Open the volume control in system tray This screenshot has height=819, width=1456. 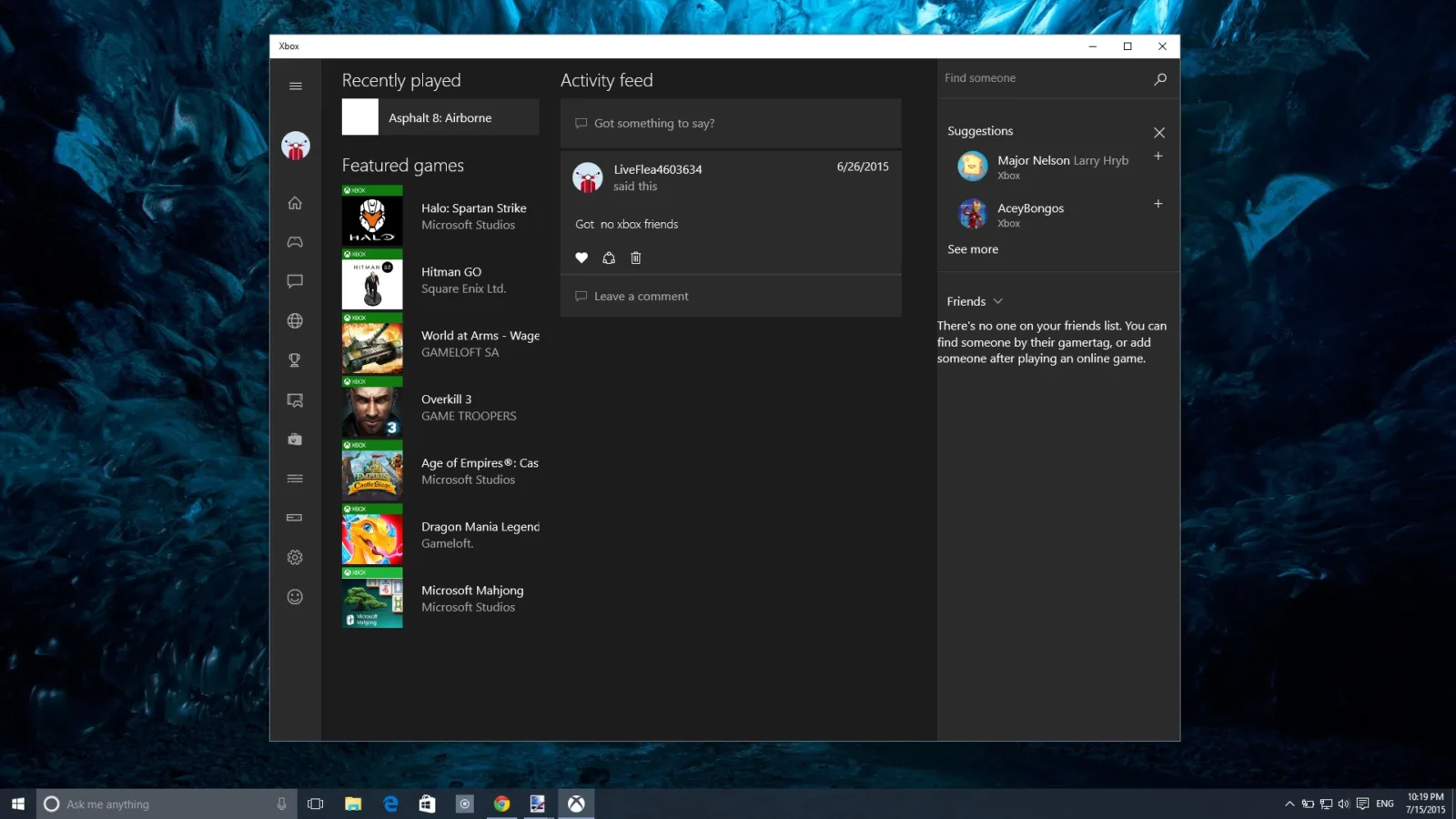click(x=1343, y=804)
